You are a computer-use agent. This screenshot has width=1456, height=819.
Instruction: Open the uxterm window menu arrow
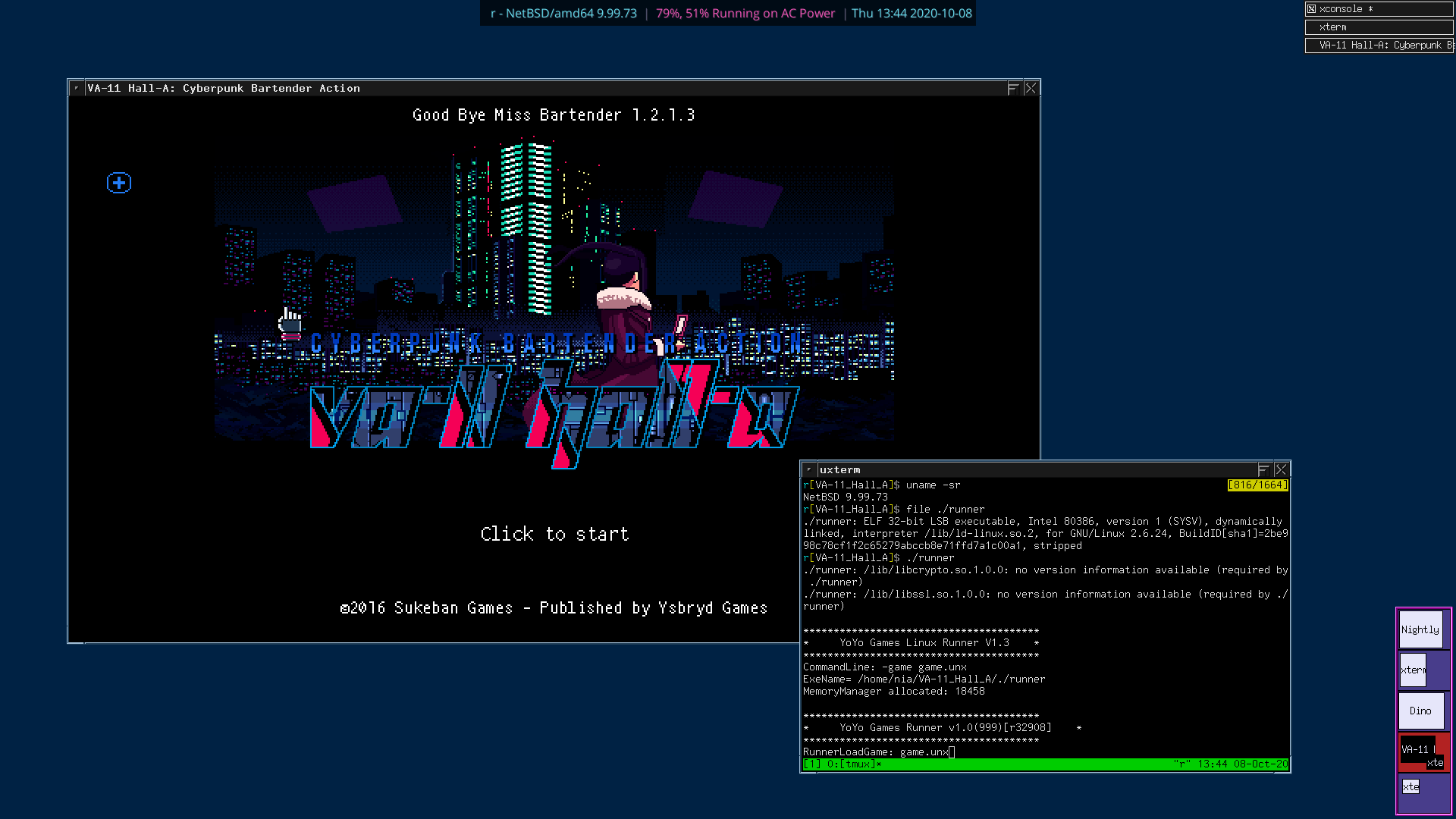809,469
